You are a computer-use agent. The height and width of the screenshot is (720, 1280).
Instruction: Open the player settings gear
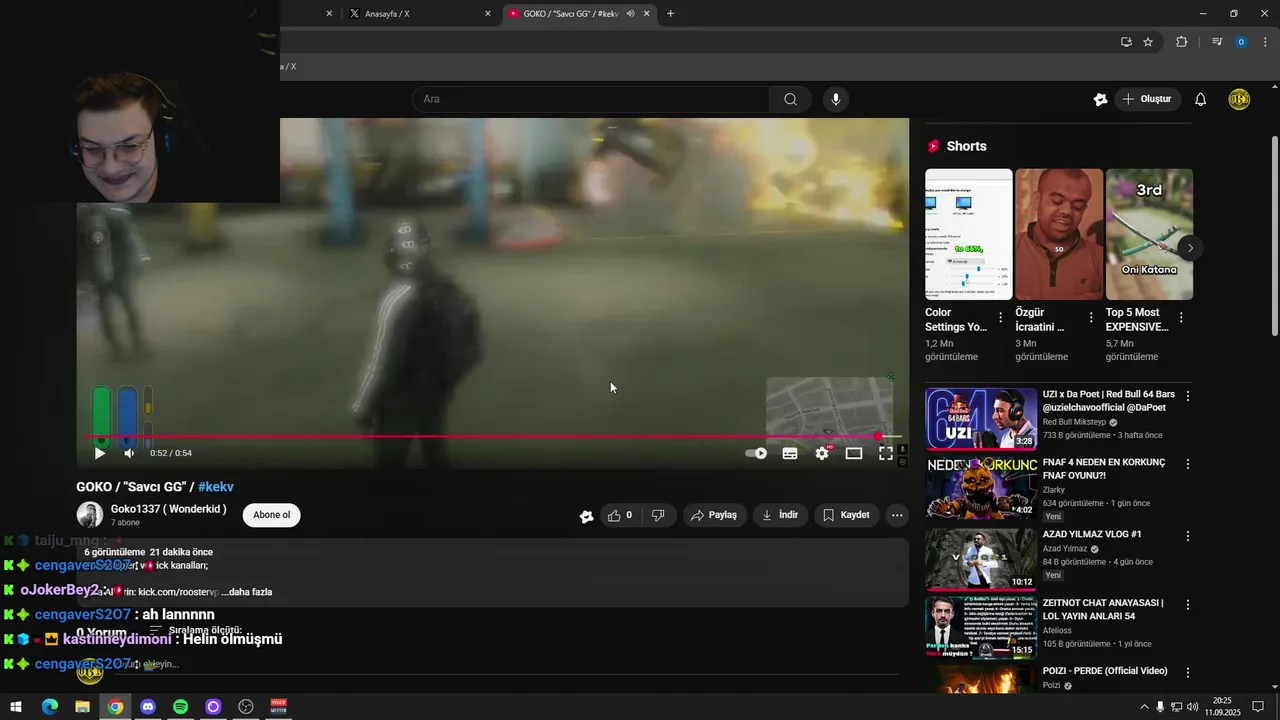822,453
